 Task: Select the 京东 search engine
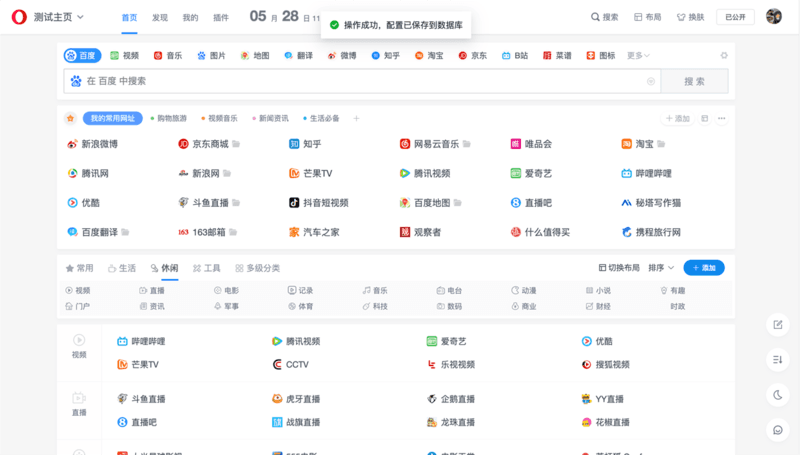coord(472,56)
